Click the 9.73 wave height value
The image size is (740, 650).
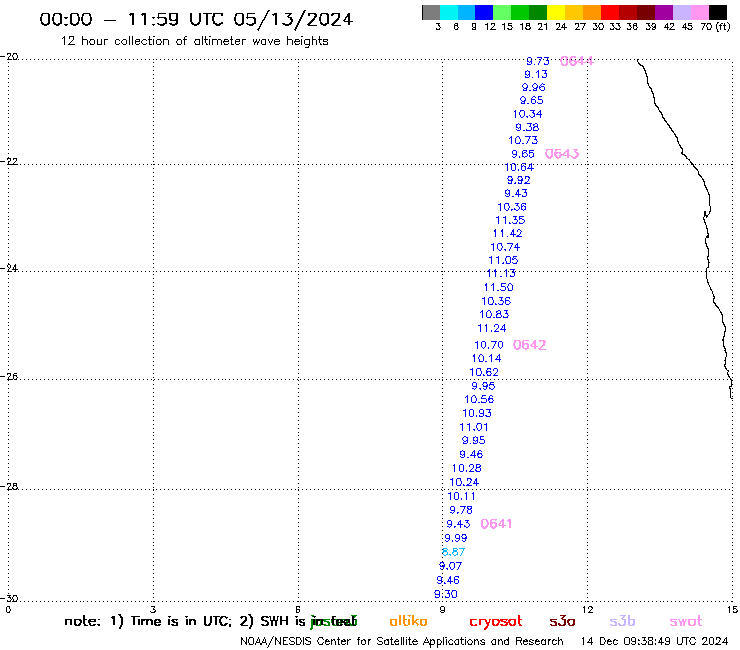[x=538, y=61]
